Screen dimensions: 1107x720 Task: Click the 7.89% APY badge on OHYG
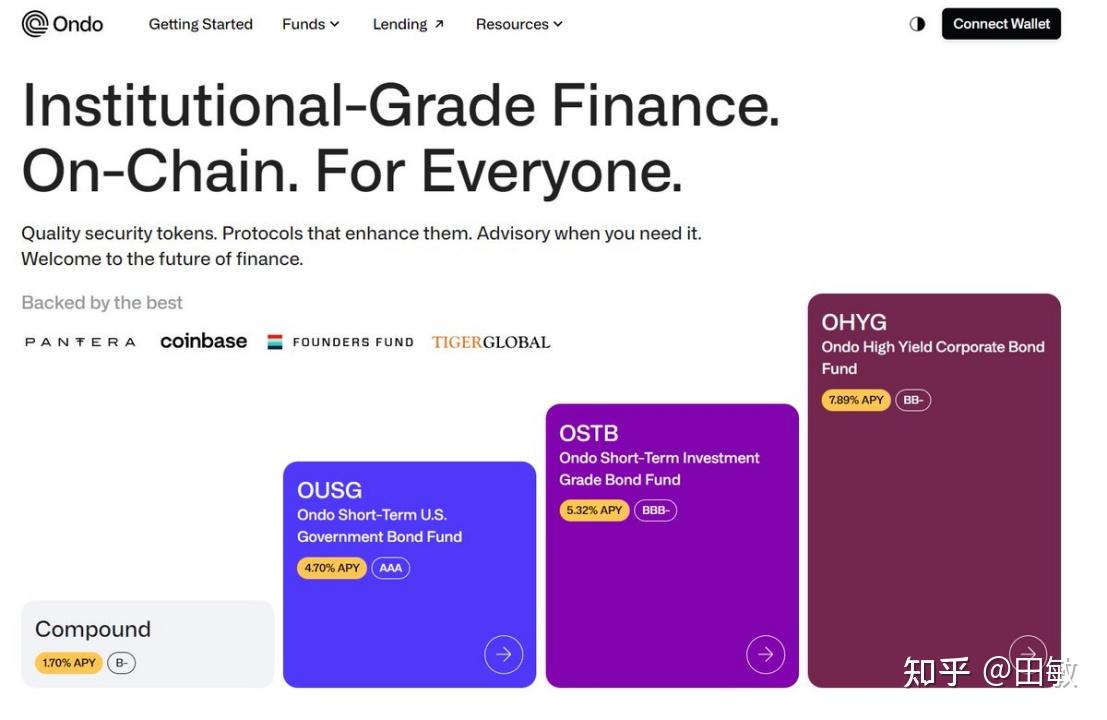(856, 400)
